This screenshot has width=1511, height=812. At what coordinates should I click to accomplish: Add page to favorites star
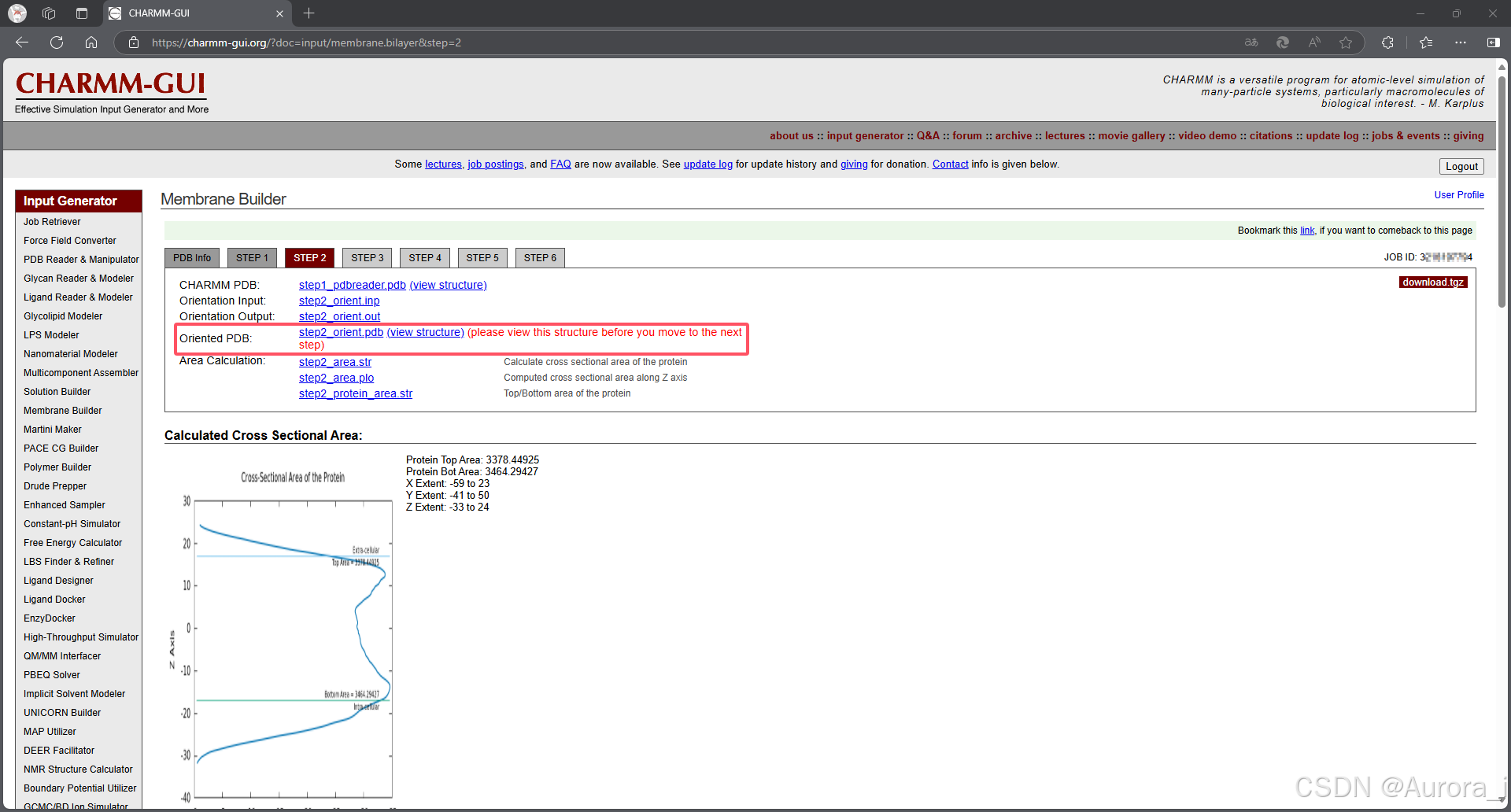point(1346,42)
